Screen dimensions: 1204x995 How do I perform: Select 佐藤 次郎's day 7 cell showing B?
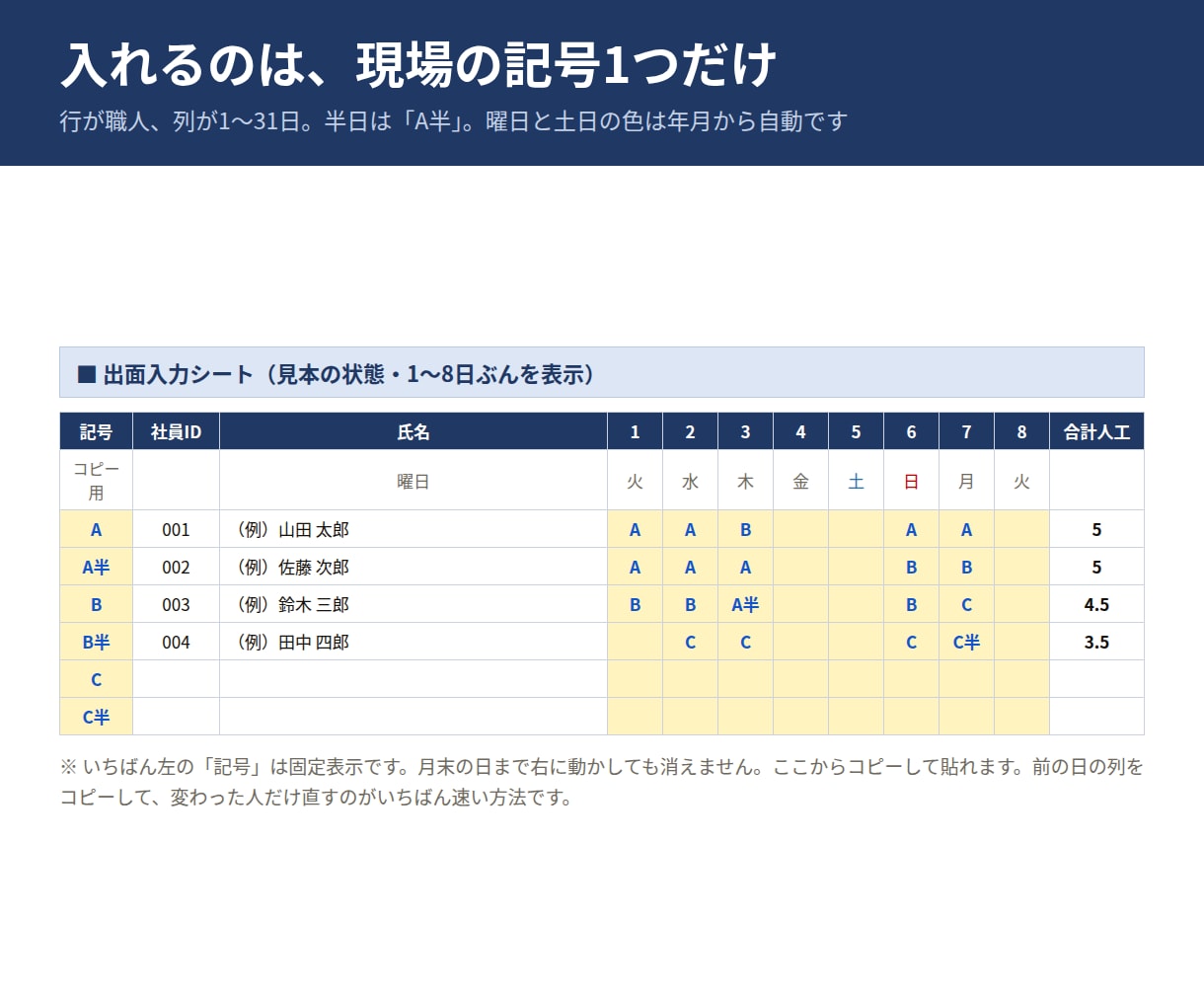tap(966, 567)
